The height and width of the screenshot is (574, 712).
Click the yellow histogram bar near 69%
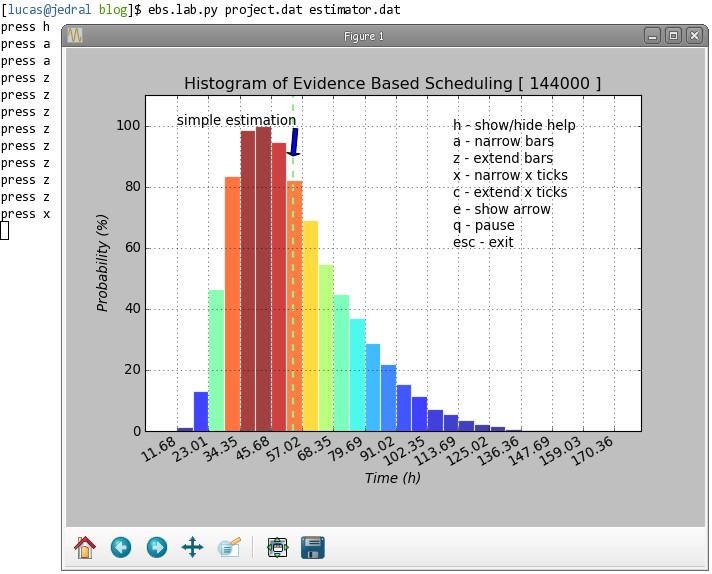click(311, 326)
